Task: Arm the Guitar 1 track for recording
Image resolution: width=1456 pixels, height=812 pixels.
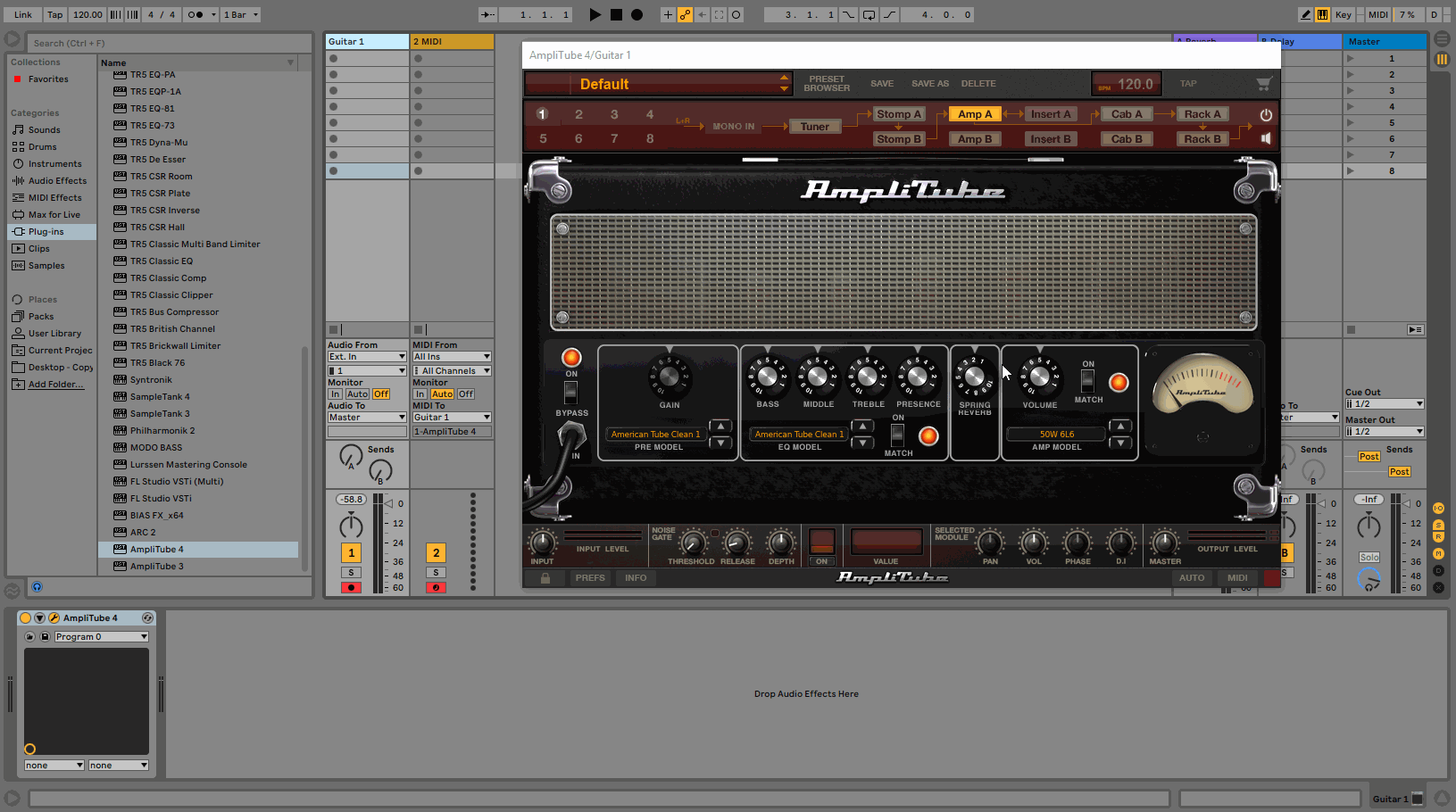Action: [x=351, y=587]
